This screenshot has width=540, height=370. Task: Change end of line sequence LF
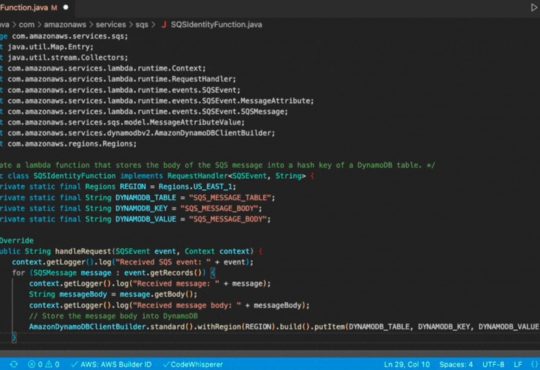[x=518, y=364]
